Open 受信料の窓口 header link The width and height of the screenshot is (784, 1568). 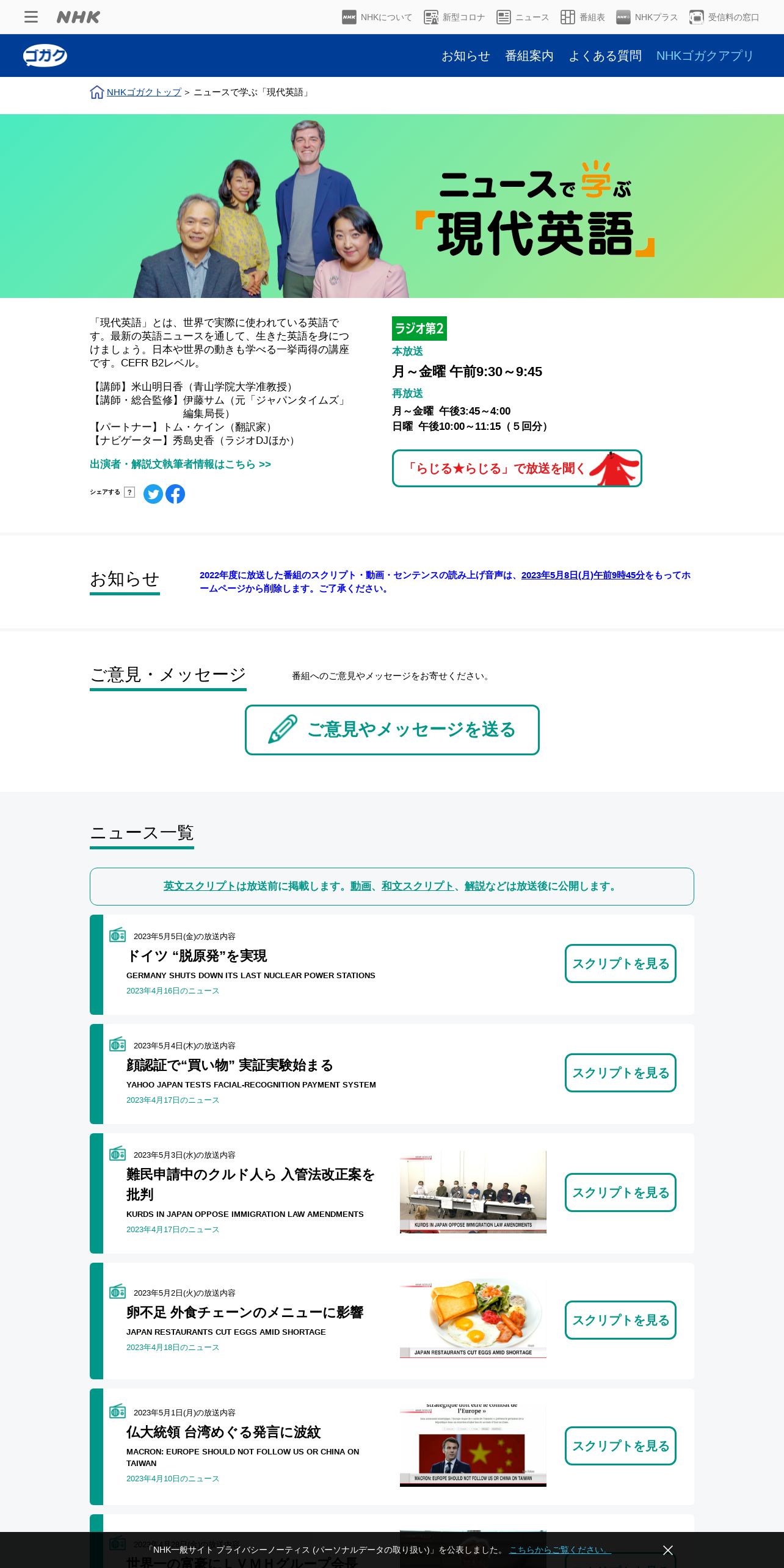[x=724, y=17]
